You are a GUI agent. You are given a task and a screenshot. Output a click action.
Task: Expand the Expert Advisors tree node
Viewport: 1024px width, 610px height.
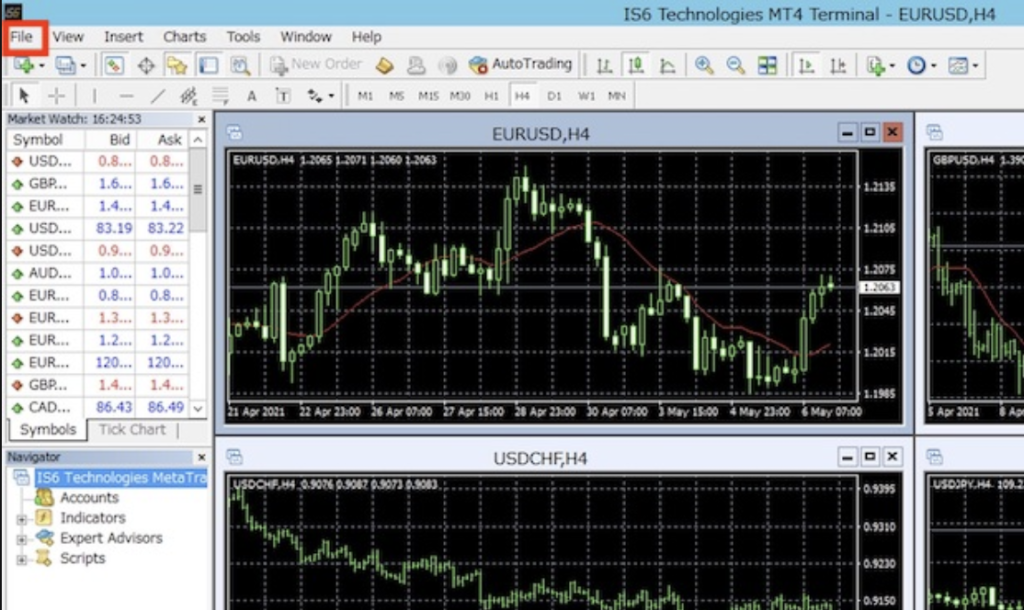(22, 540)
